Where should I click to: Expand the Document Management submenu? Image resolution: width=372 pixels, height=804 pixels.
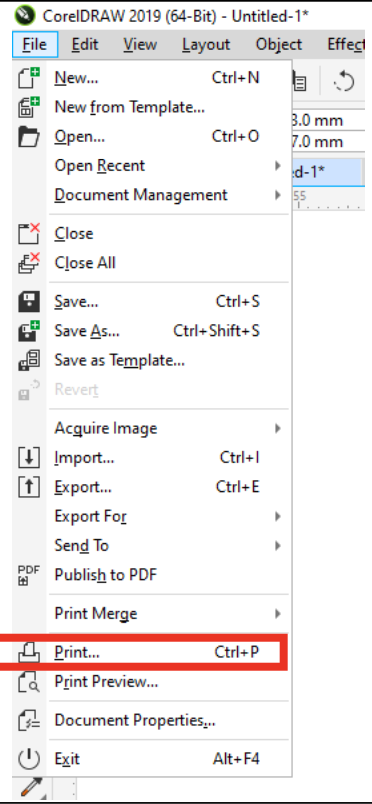click(x=169, y=195)
